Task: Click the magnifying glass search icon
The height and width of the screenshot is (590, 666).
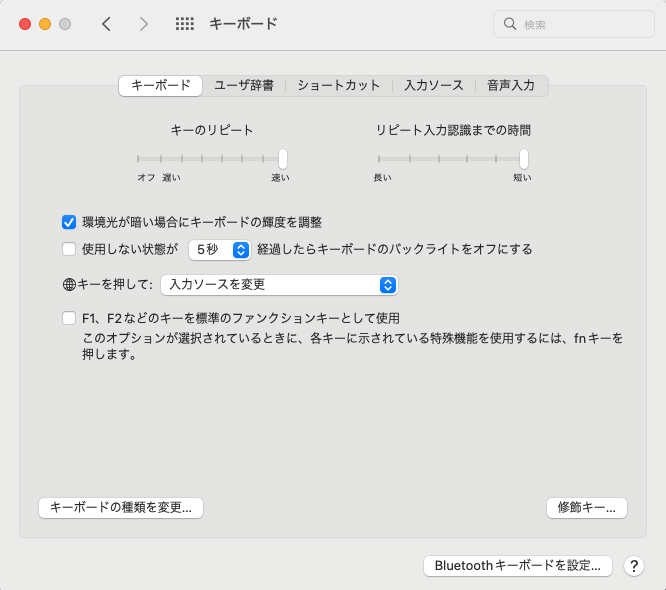Action: click(x=510, y=24)
